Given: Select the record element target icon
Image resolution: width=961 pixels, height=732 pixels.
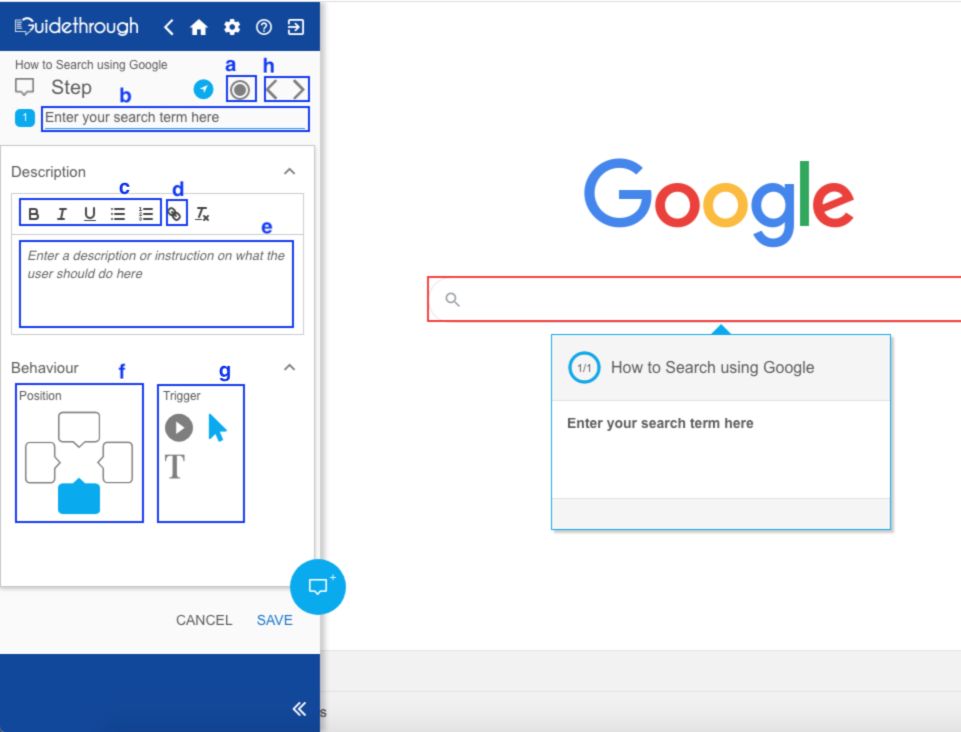Looking at the screenshot, I should [x=240, y=90].
